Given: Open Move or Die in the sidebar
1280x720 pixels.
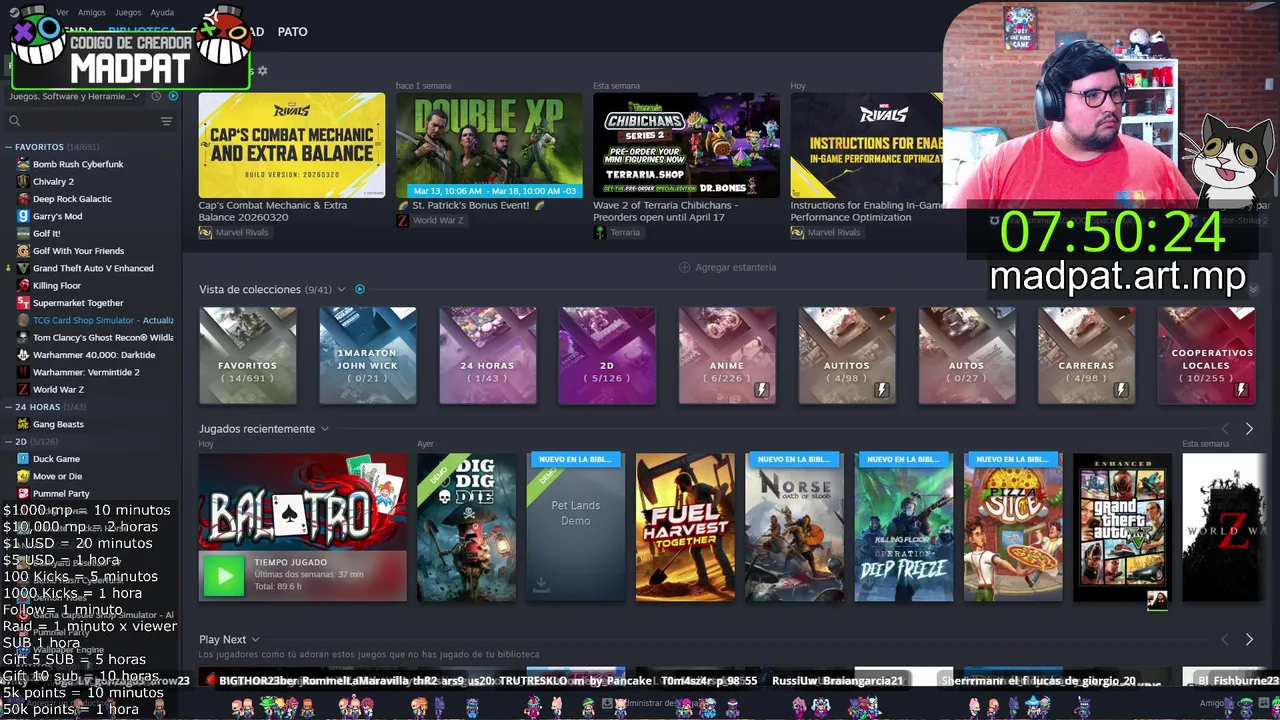Looking at the screenshot, I should coord(57,476).
